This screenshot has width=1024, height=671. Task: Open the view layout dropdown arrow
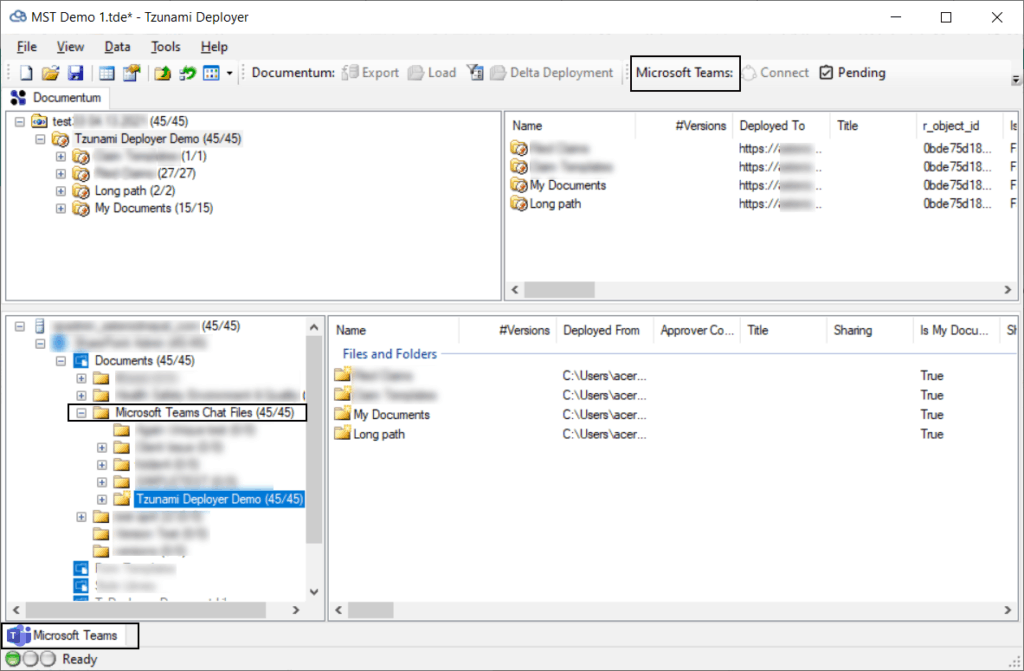click(x=229, y=73)
